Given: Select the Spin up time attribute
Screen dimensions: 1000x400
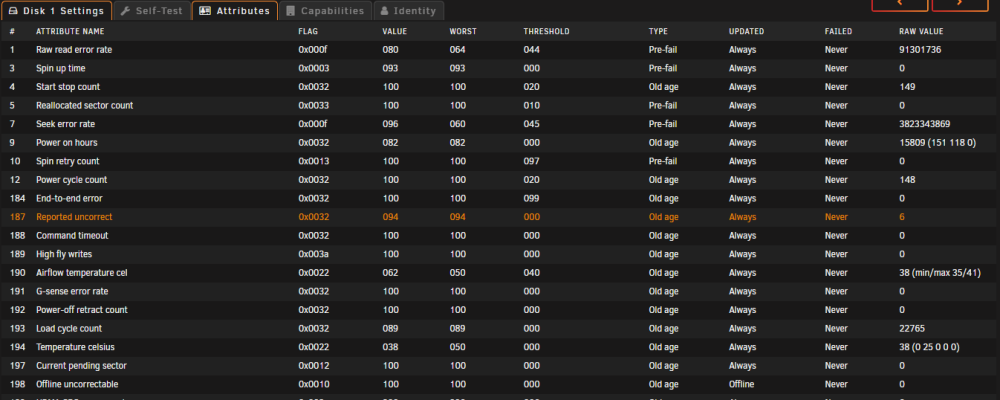Looking at the screenshot, I should click(61, 68).
